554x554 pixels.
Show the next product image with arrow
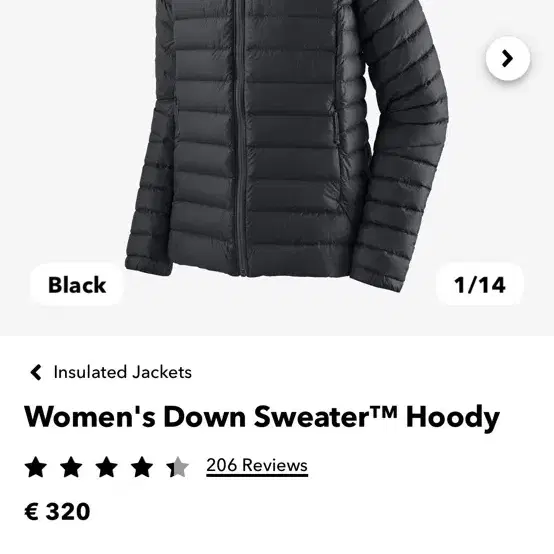tap(508, 58)
